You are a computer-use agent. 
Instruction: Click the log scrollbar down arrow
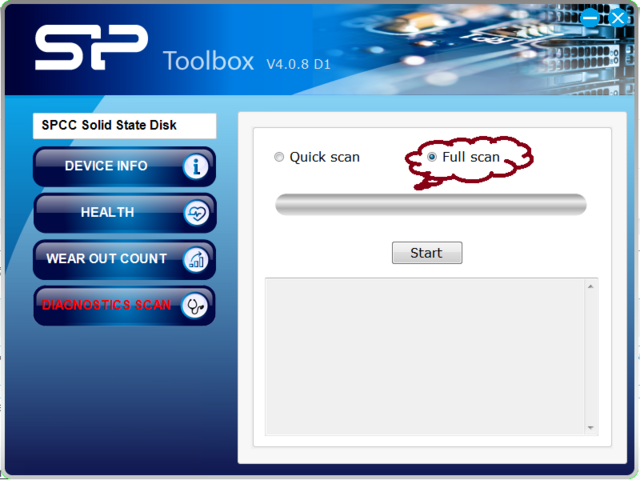[591, 427]
